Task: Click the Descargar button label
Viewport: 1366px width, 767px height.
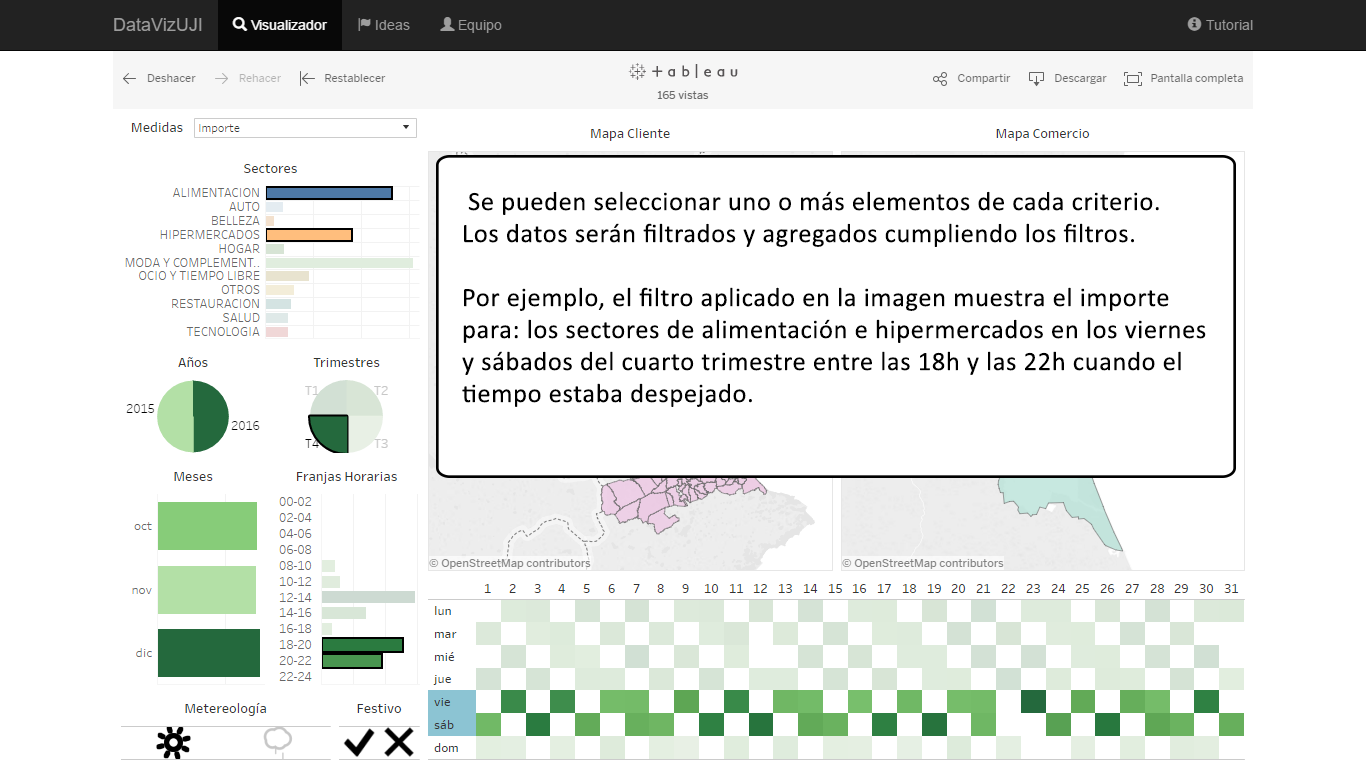Action: tap(1080, 78)
